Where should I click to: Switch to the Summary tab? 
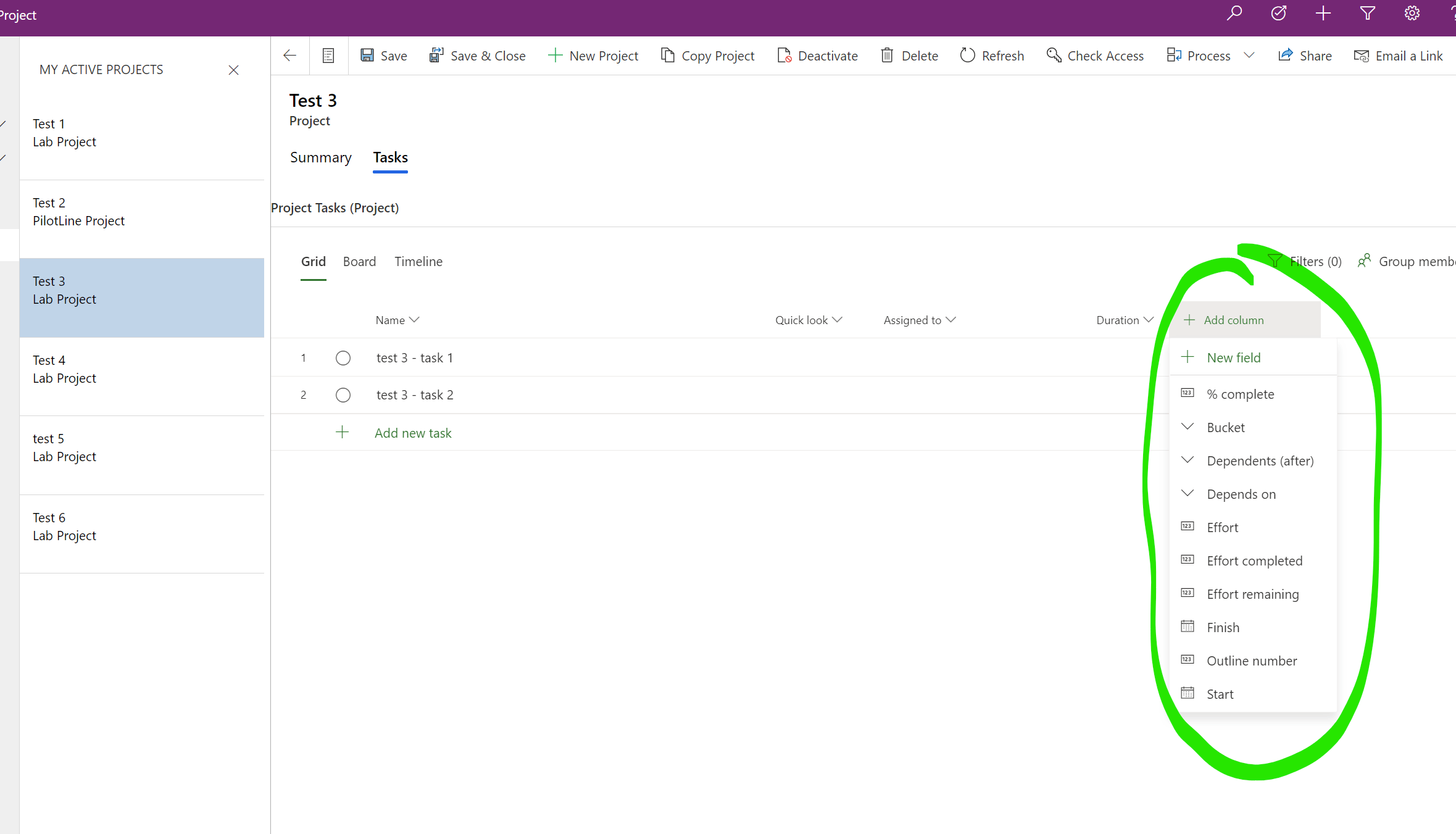coord(321,157)
